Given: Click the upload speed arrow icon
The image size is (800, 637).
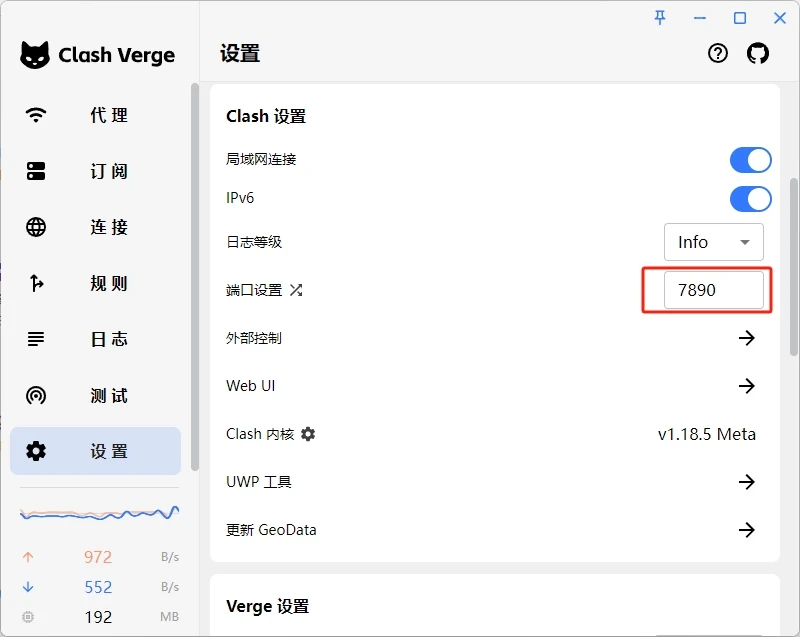Looking at the screenshot, I should pos(28,557).
